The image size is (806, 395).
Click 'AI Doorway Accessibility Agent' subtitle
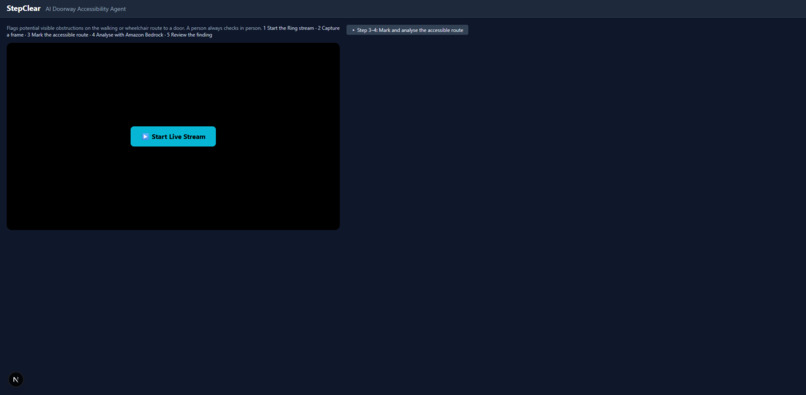coord(86,9)
